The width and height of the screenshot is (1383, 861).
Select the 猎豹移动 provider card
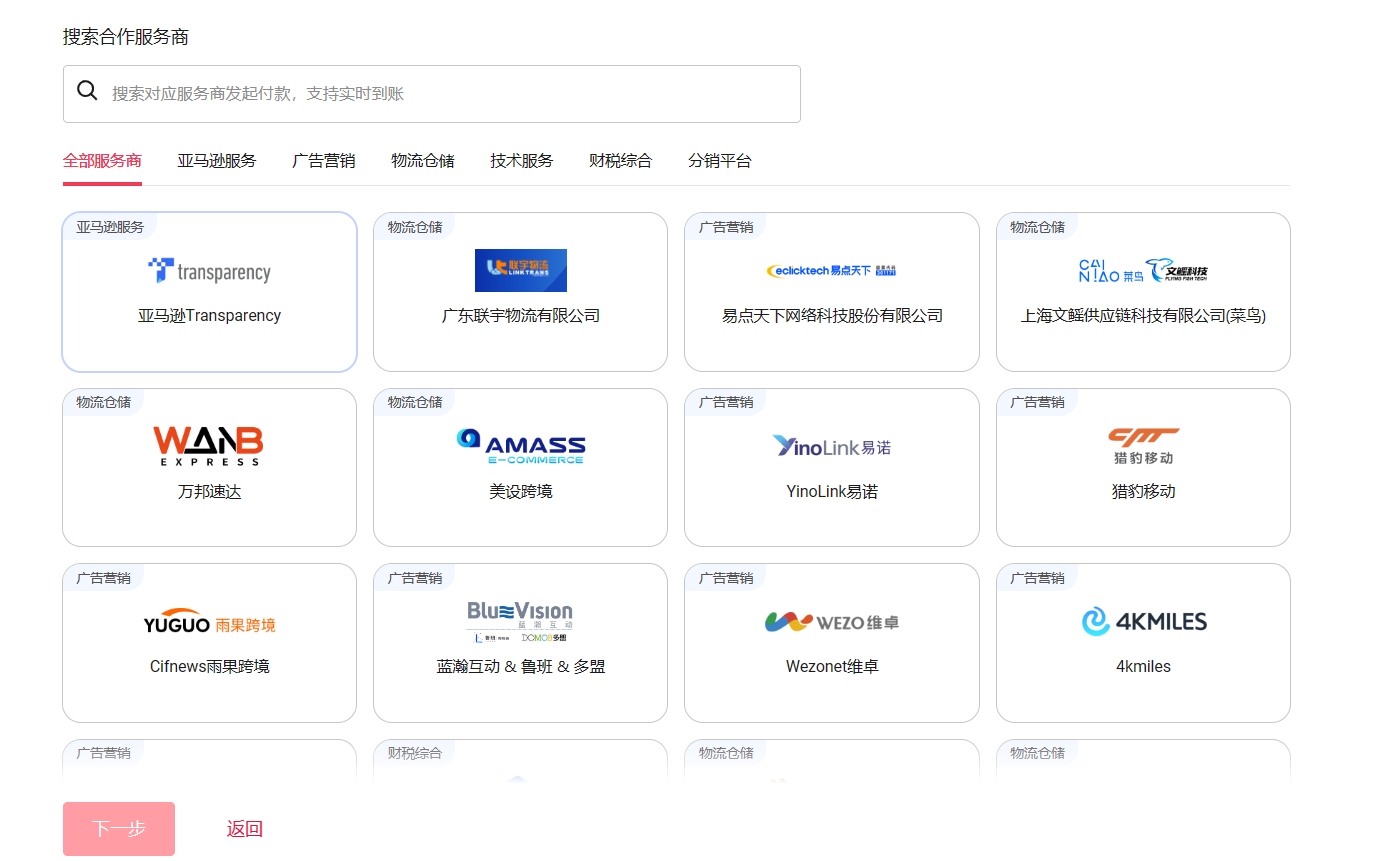tap(1143, 466)
